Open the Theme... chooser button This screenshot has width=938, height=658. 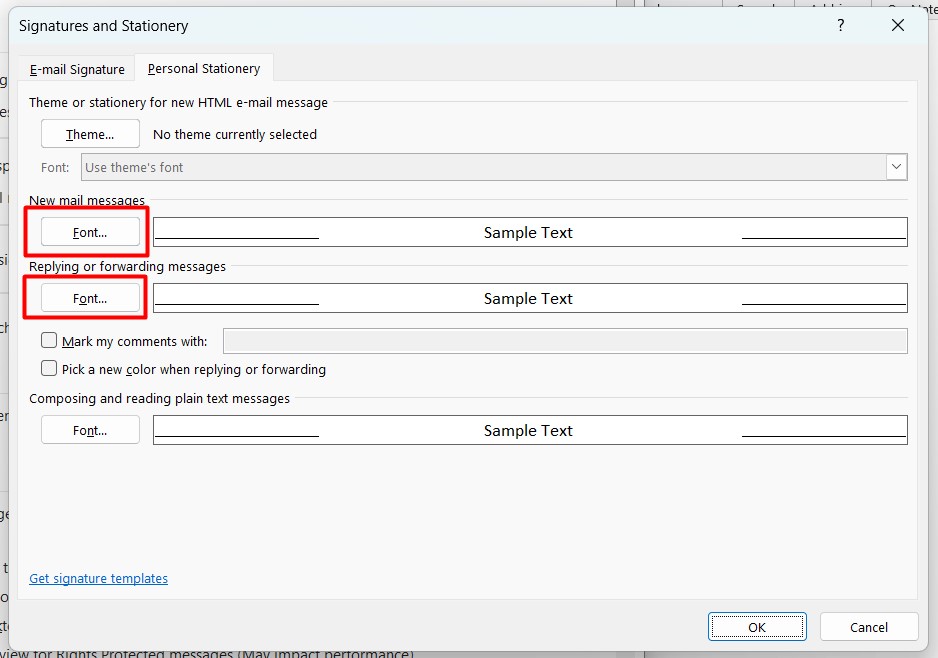90,134
